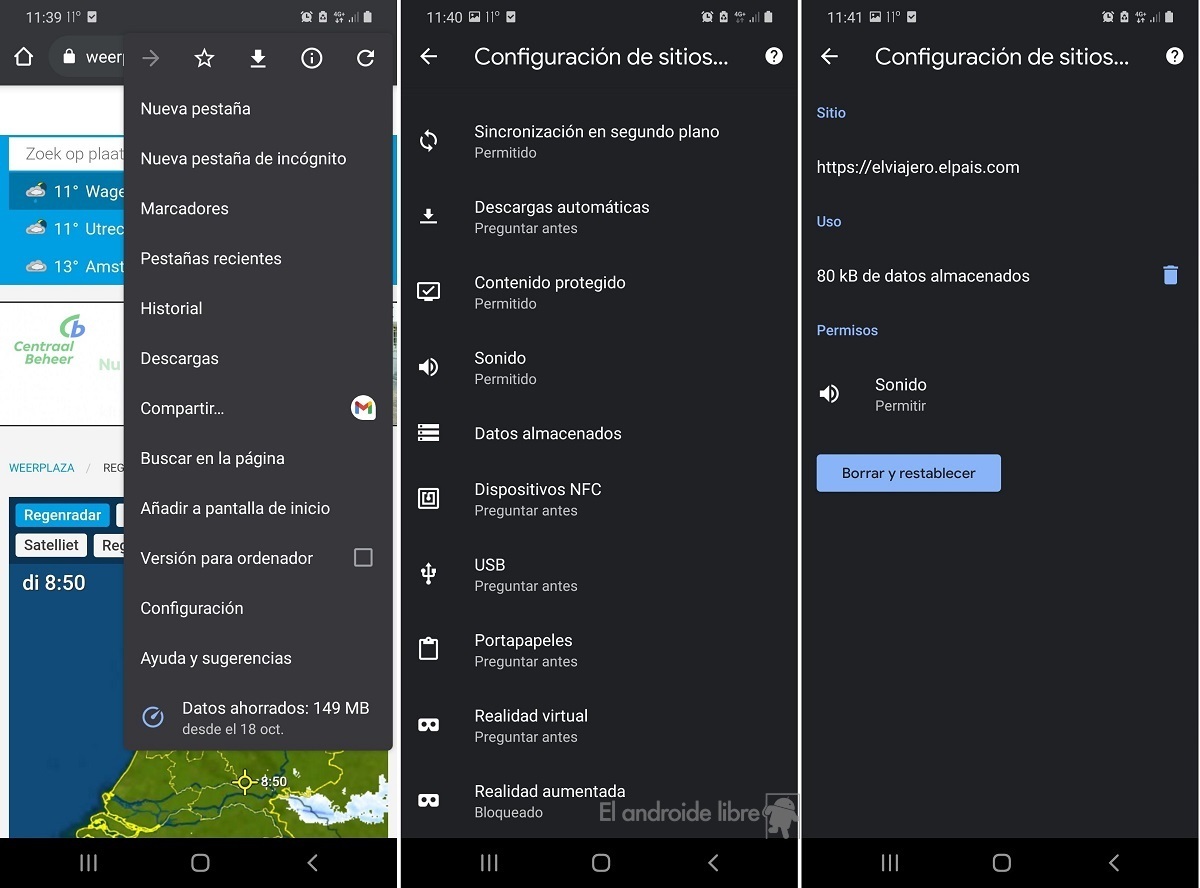Tap the download page icon
This screenshot has width=1200, height=888.
[258, 59]
